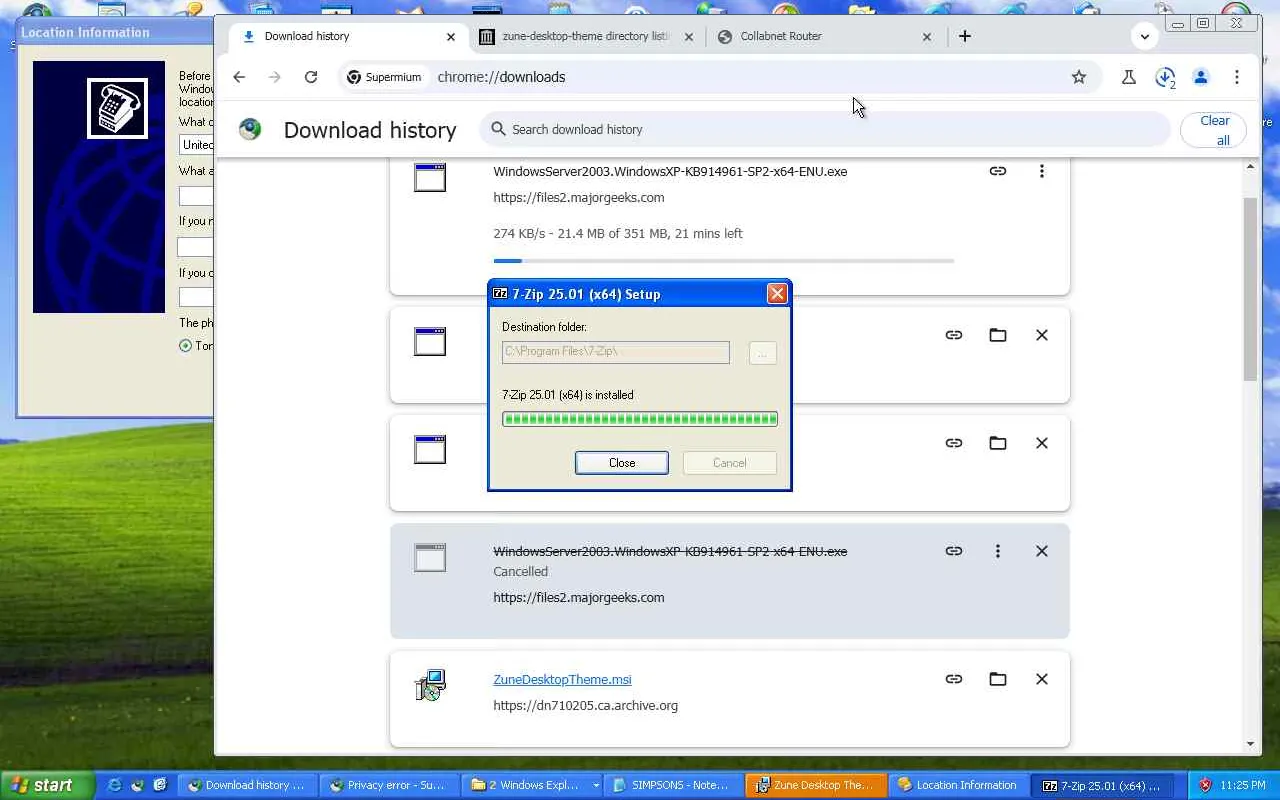Close the Download history tab
The image size is (1280, 800).
(451, 36)
